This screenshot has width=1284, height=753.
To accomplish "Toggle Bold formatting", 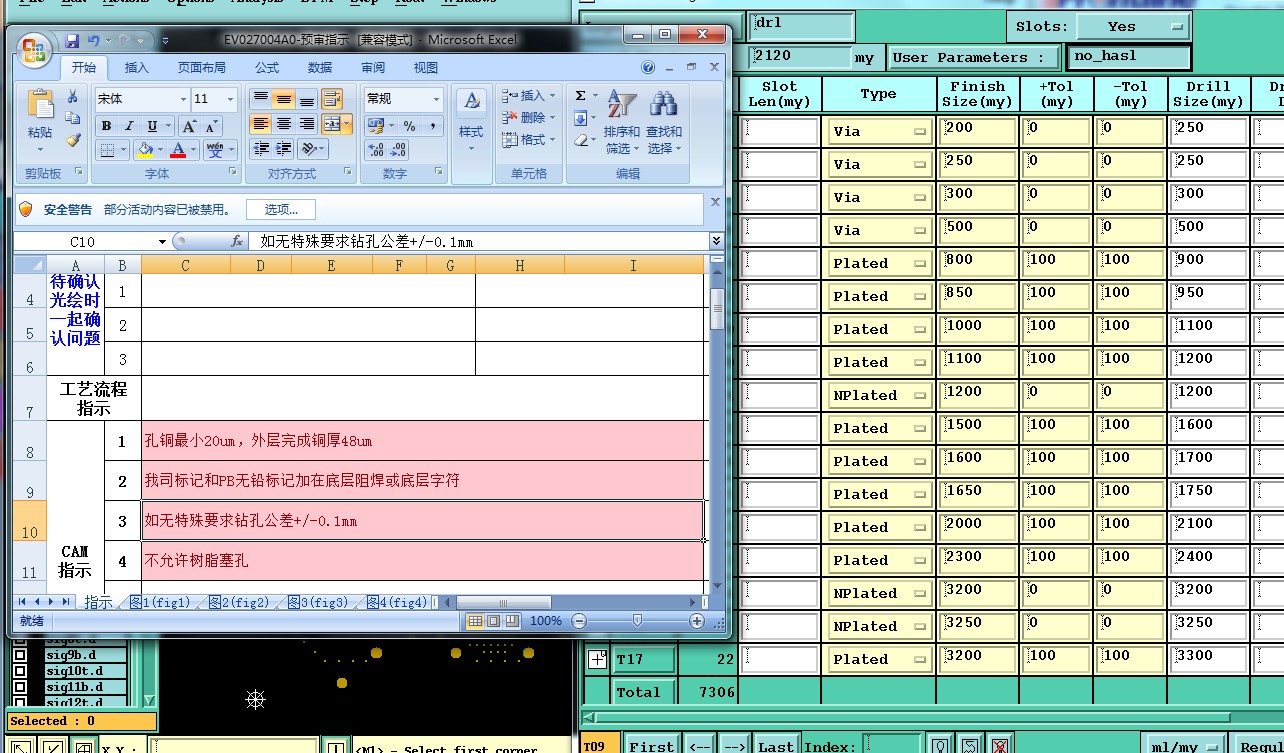I will point(106,126).
